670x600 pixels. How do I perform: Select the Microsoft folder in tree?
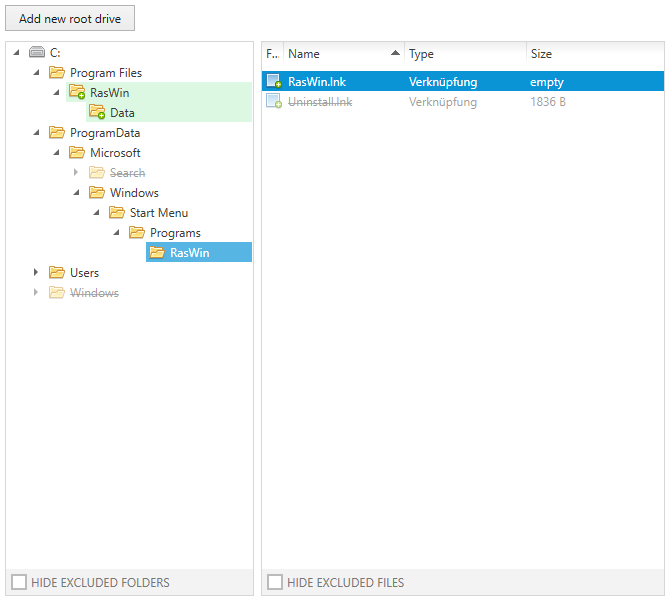[x=115, y=153]
